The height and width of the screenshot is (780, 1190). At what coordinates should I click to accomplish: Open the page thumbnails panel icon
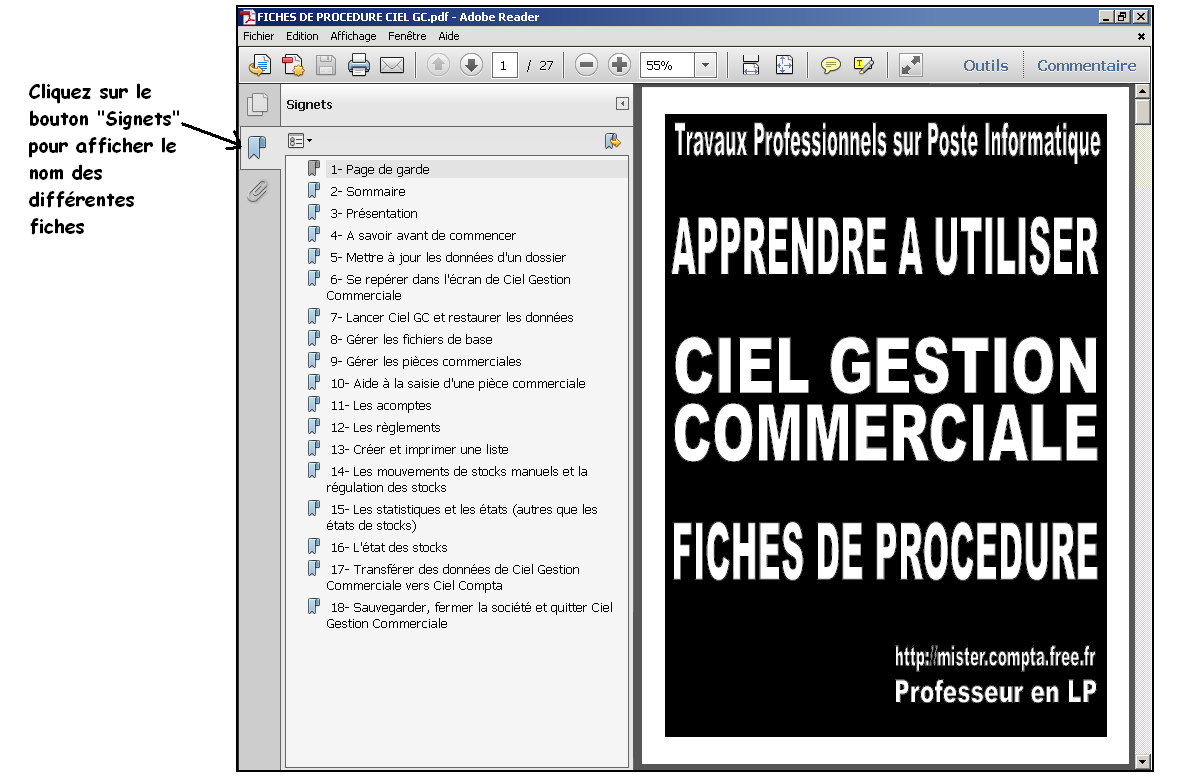[257, 104]
